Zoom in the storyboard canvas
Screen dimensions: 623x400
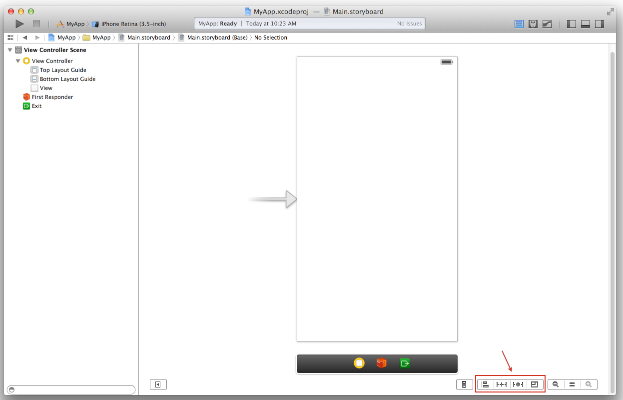(590, 384)
